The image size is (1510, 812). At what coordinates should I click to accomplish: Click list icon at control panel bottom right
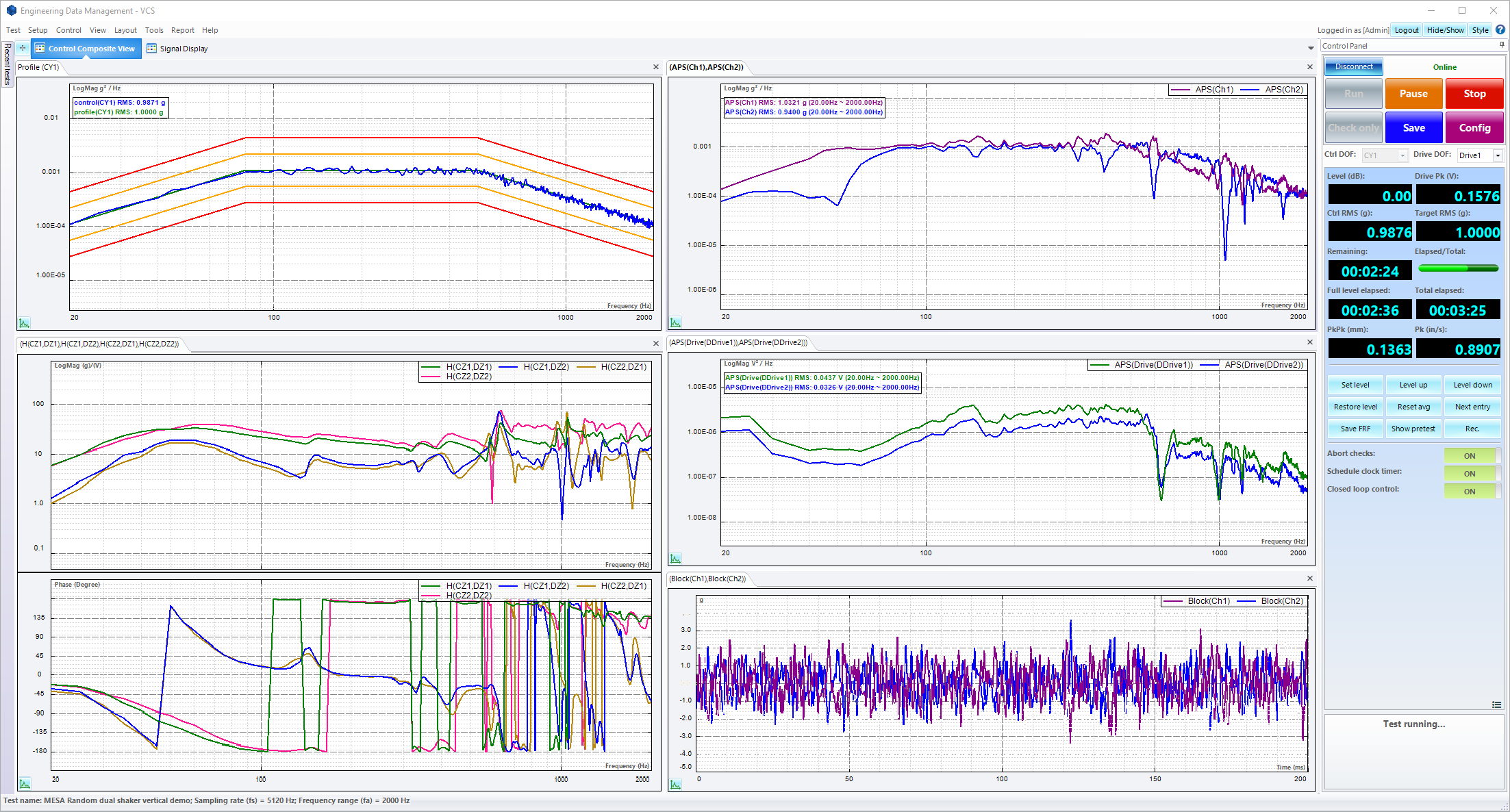pyautogui.click(x=1496, y=705)
